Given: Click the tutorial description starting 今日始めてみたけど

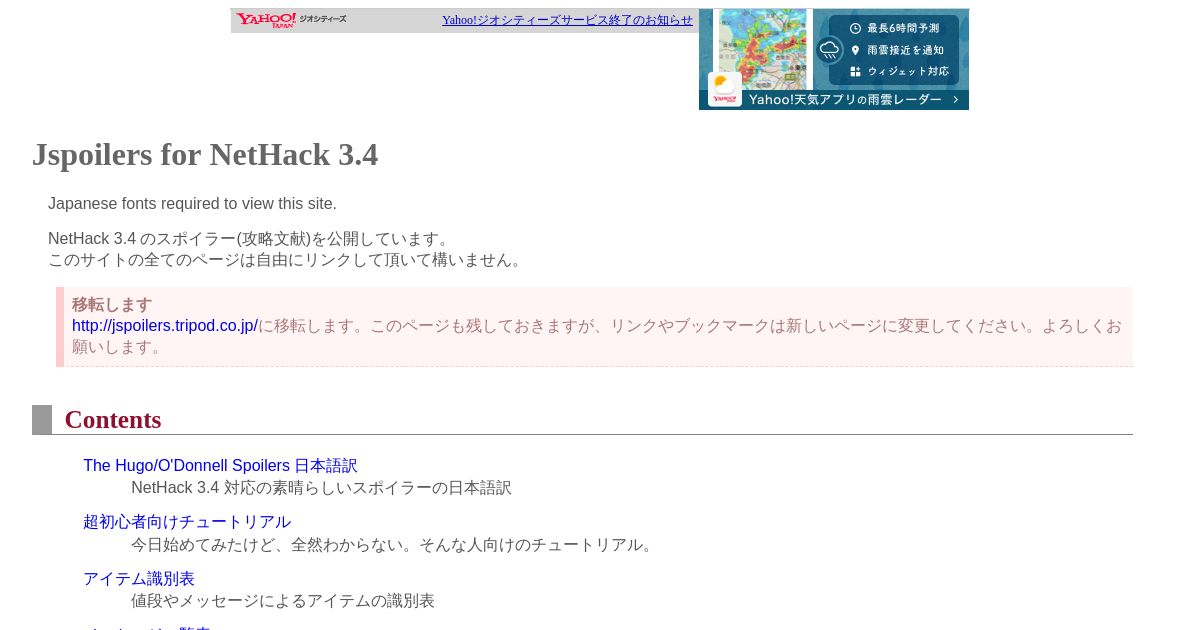Looking at the screenshot, I should (x=394, y=545).
